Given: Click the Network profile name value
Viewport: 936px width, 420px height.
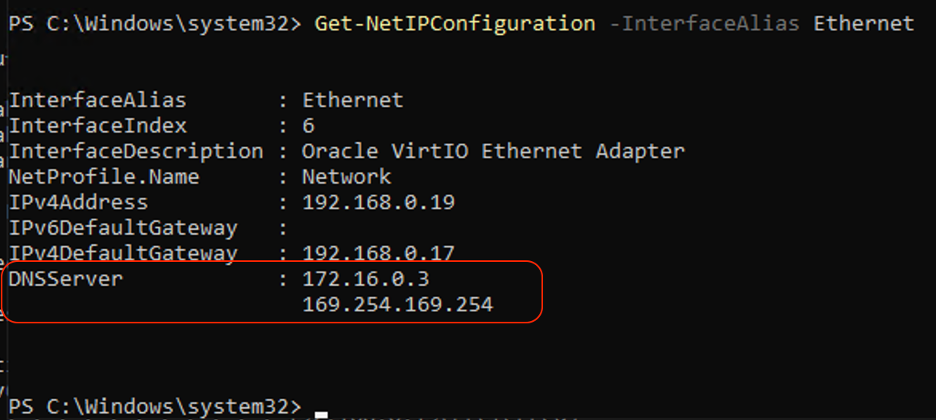Looking at the screenshot, I should pos(346,177).
